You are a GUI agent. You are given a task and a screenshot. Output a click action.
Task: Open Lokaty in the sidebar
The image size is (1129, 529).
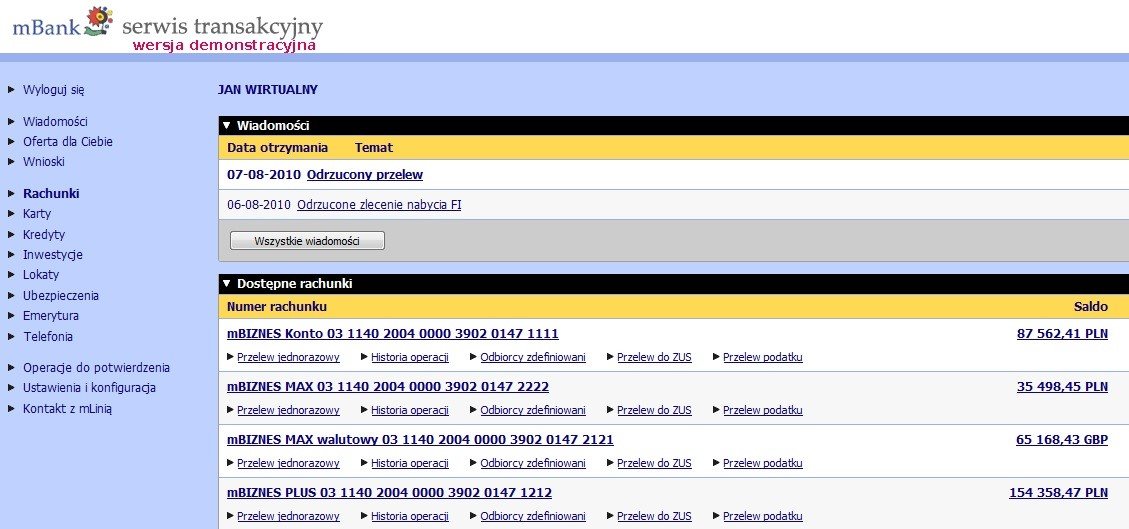(x=41, y=275)
